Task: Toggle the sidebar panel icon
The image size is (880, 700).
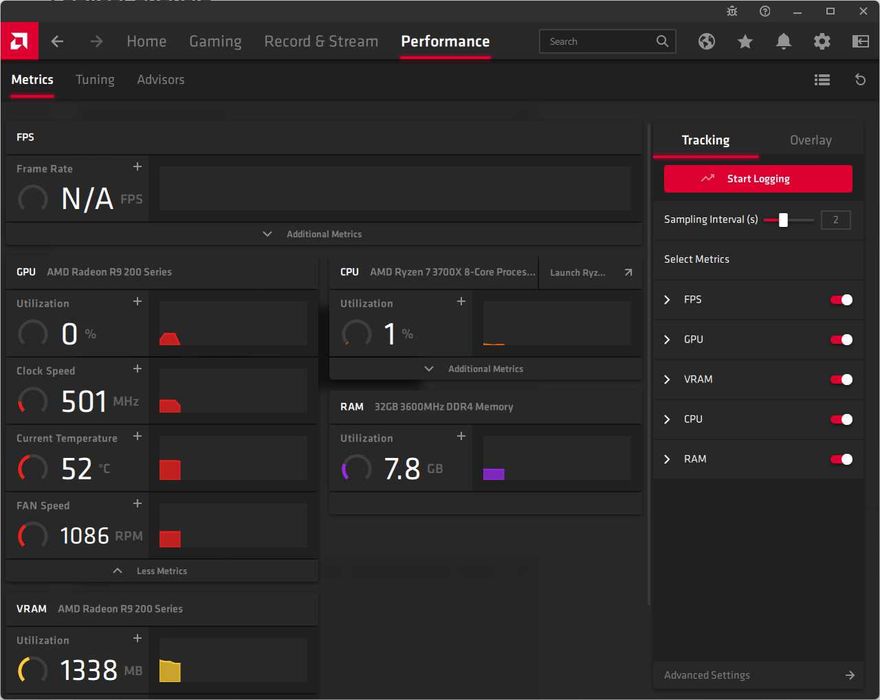Action: tap(860, 42)
